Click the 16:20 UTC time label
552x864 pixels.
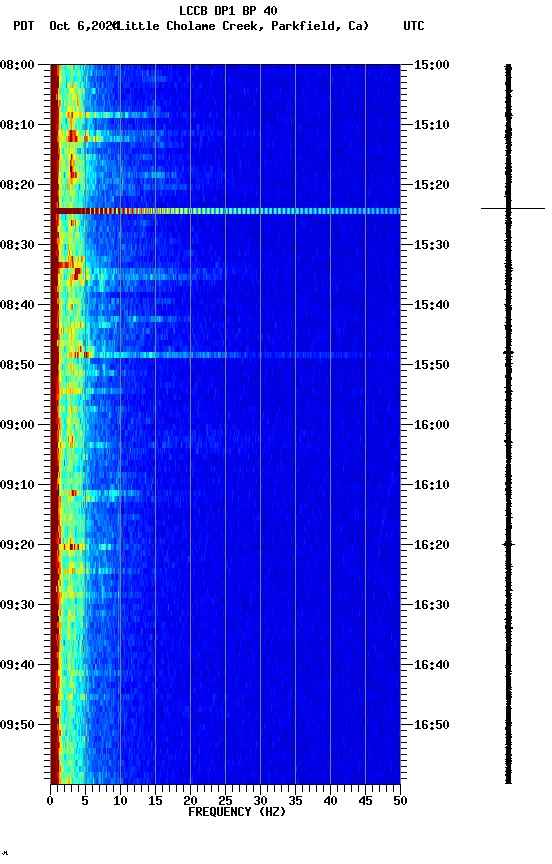pos(432,545)
